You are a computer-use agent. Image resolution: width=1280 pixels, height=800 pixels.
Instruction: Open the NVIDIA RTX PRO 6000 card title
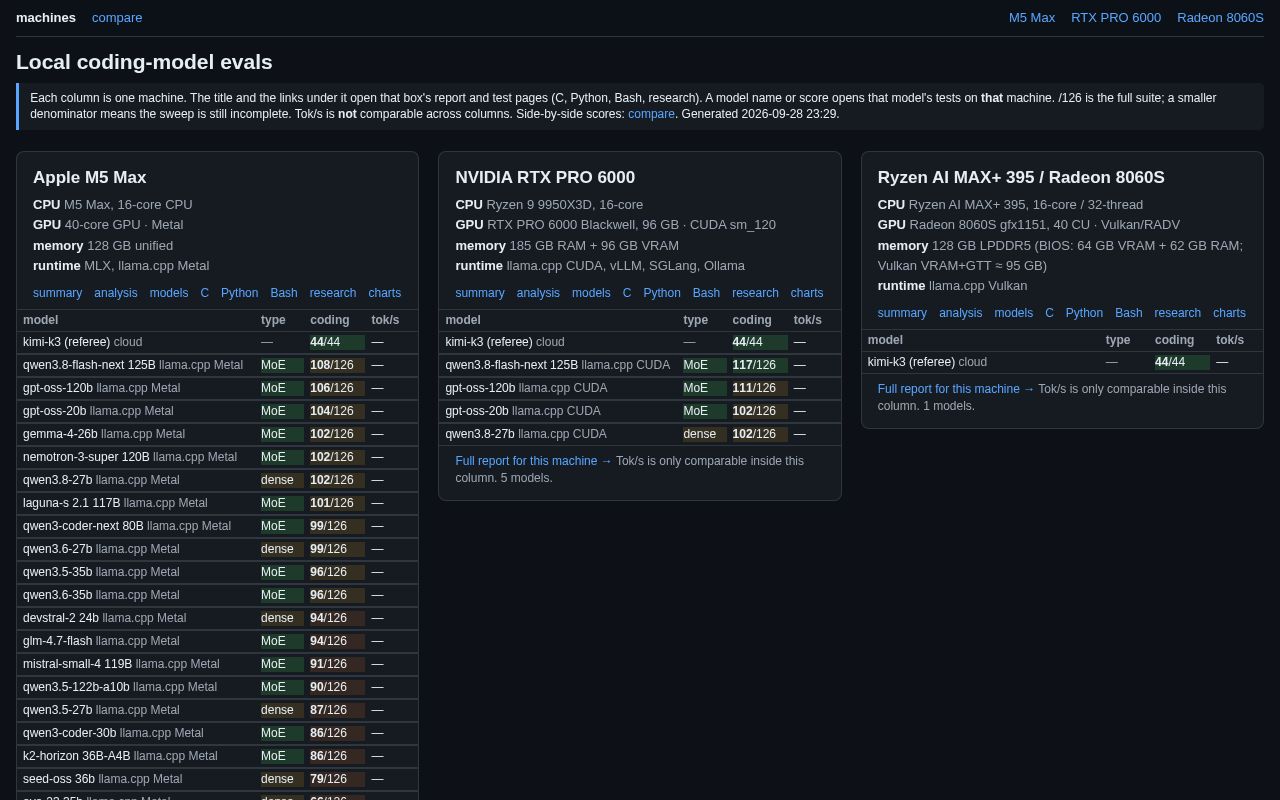(545, 177)
